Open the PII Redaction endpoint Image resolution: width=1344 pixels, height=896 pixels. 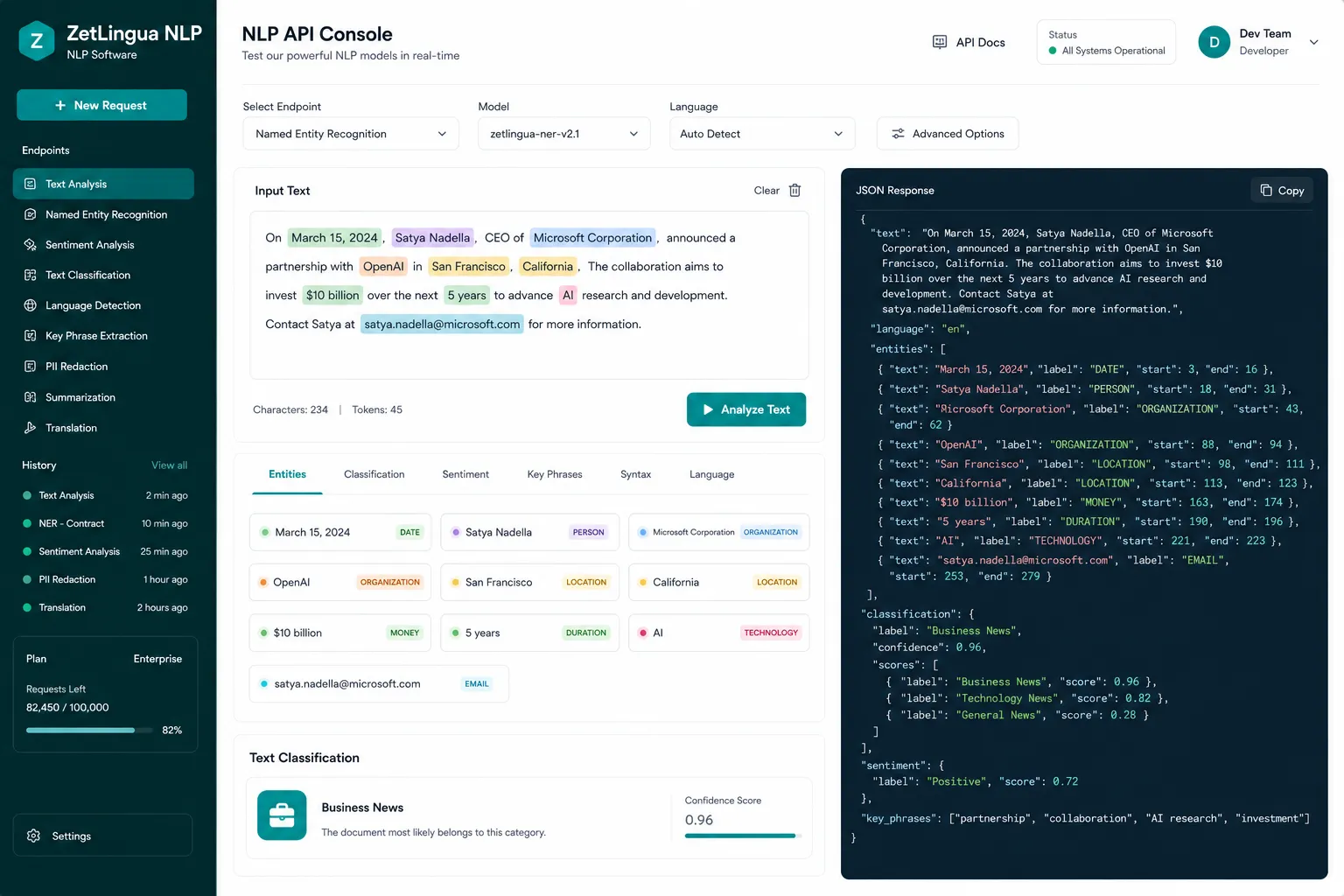(103, 367)
